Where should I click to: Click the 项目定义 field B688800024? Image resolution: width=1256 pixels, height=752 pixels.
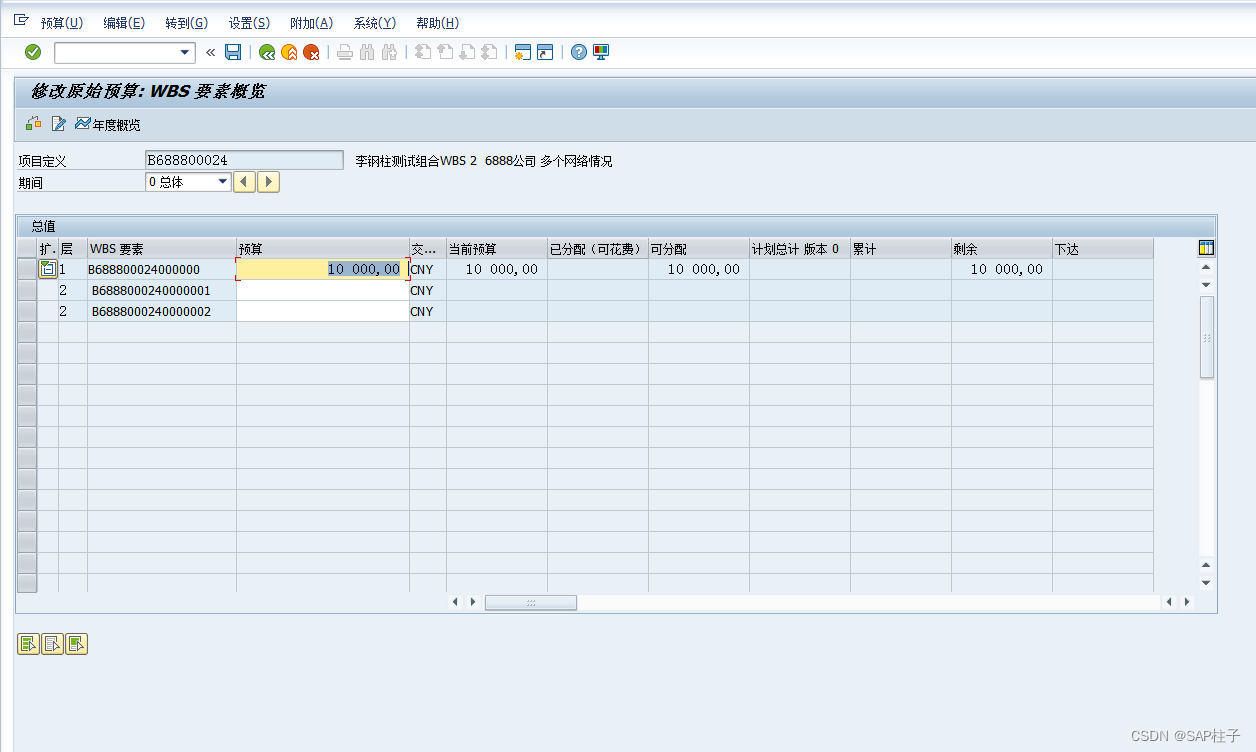(244, 160)
